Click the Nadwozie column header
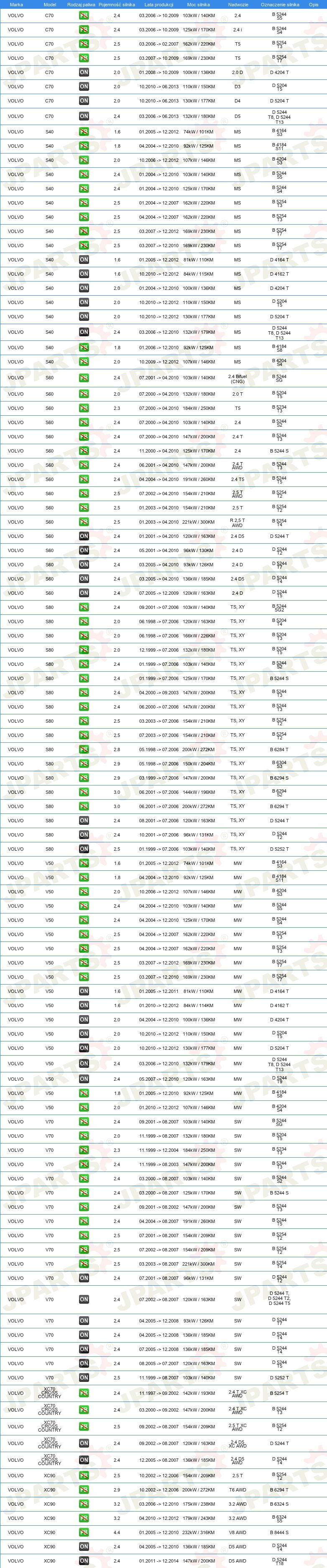327x1568 pixels. click(238, 4)
